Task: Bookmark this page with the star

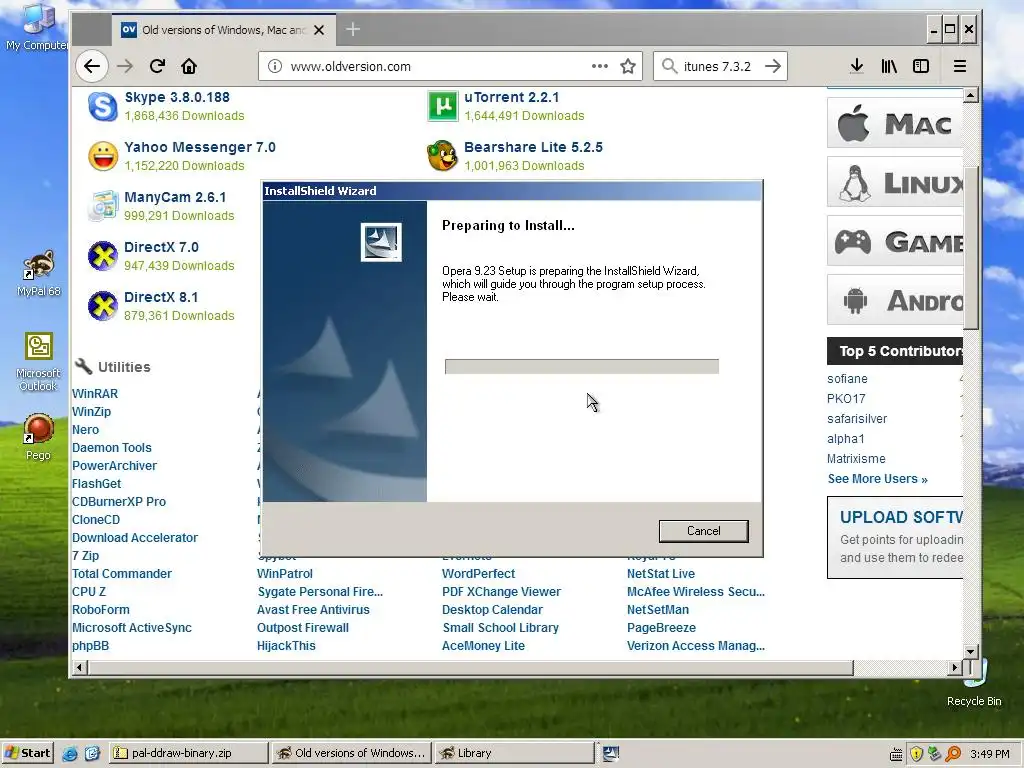Action: 628,66
